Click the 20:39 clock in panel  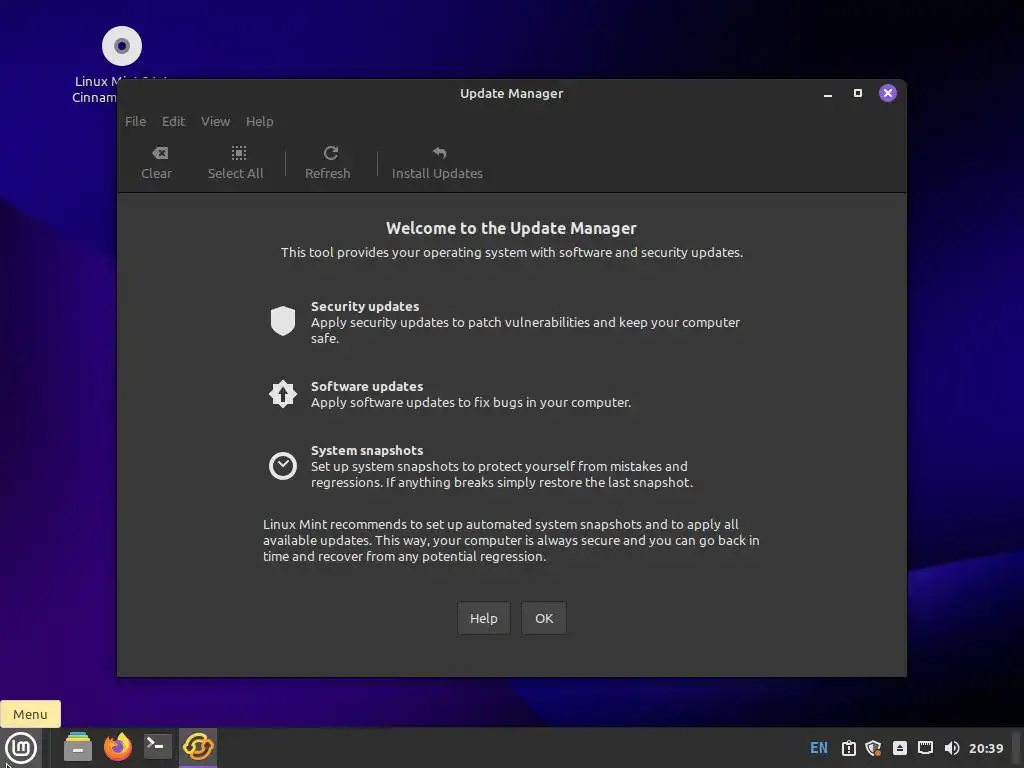985,748
